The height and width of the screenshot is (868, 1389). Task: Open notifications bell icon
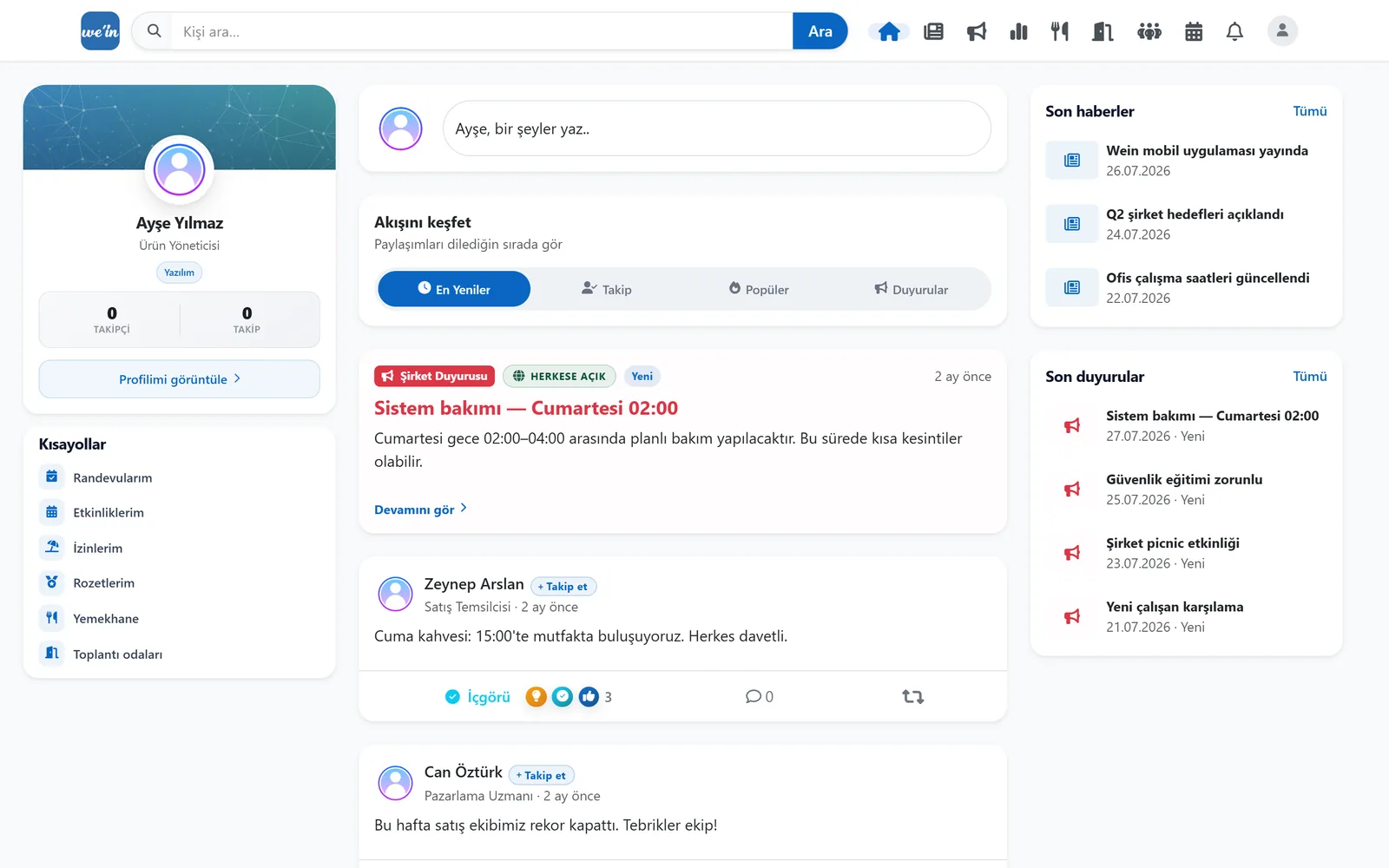[x=1234, y=32]
